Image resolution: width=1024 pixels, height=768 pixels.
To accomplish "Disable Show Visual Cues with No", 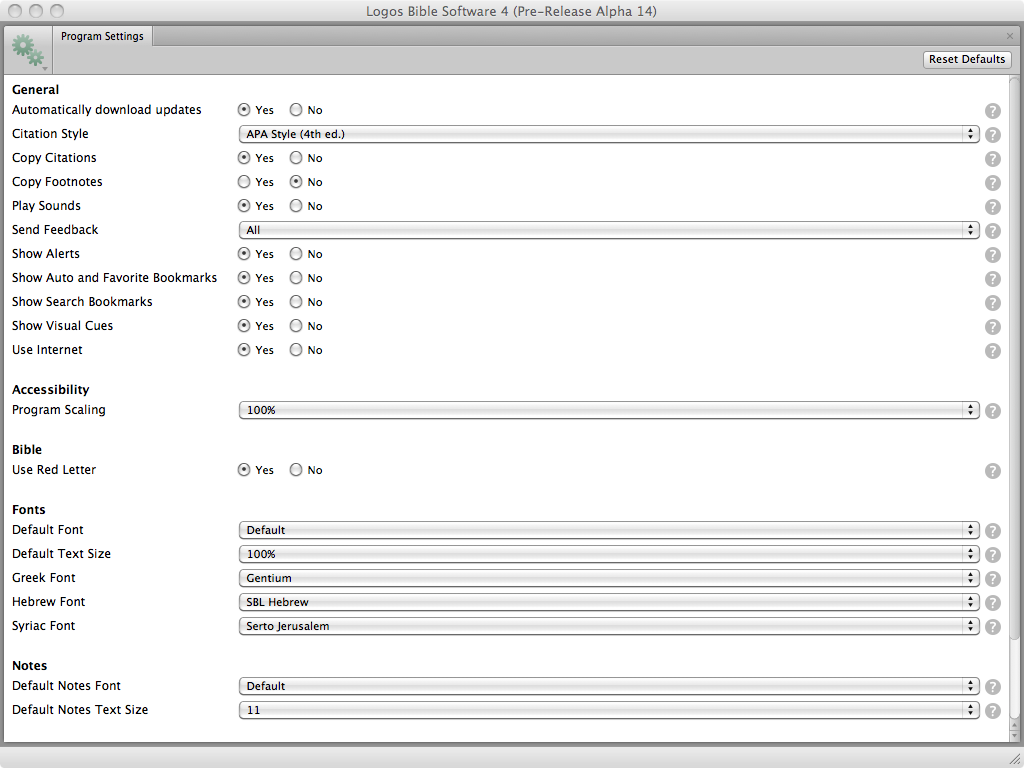I will tap(296, 326).
